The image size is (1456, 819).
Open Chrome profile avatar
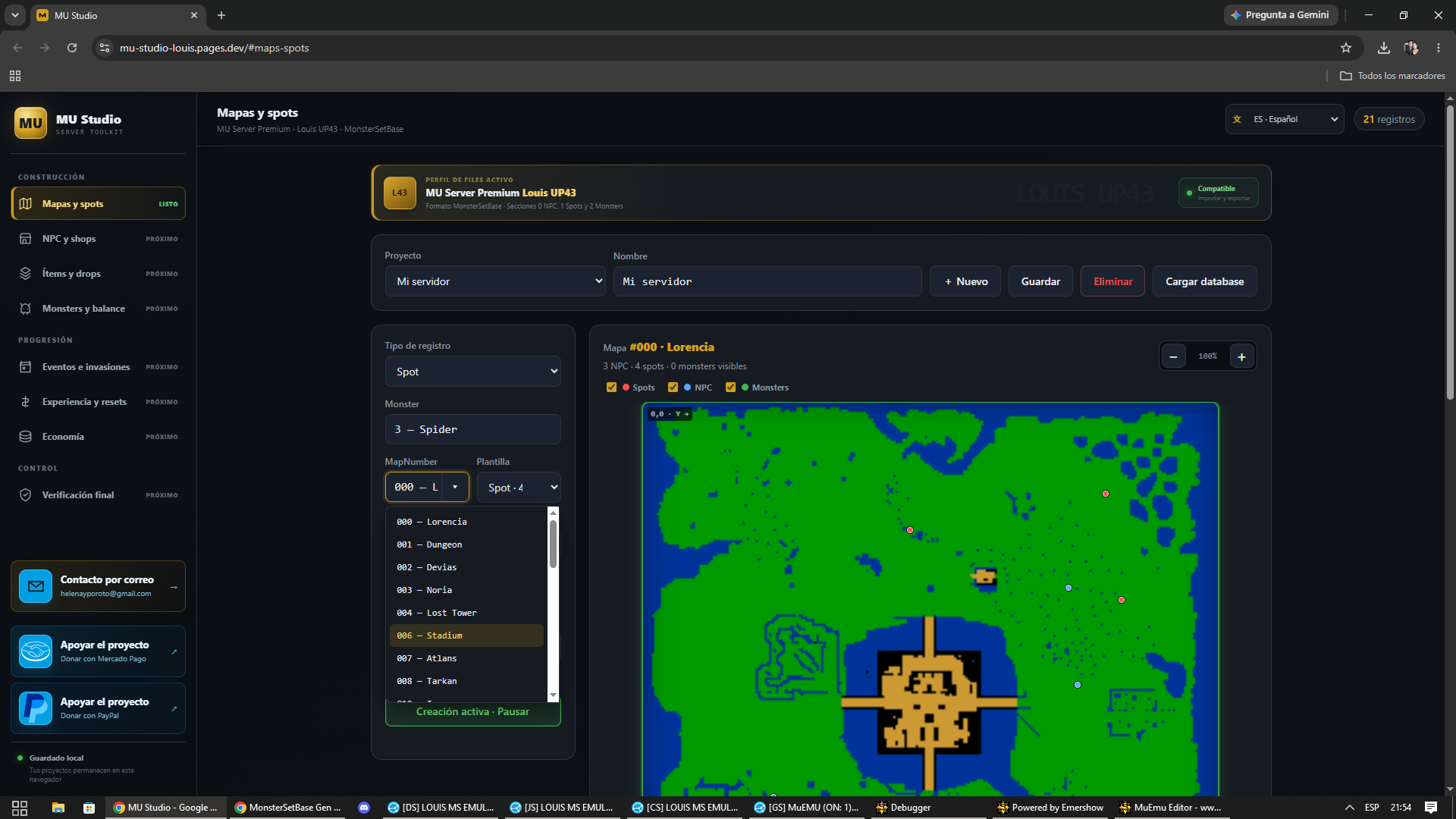pyautogui.click(x=1411, y=48)
